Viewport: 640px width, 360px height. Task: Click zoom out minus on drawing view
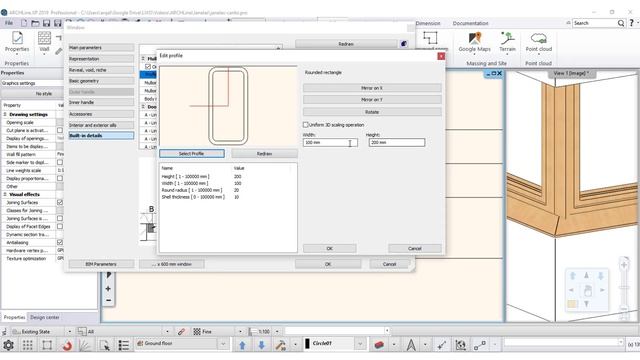[x=108, y=300]
